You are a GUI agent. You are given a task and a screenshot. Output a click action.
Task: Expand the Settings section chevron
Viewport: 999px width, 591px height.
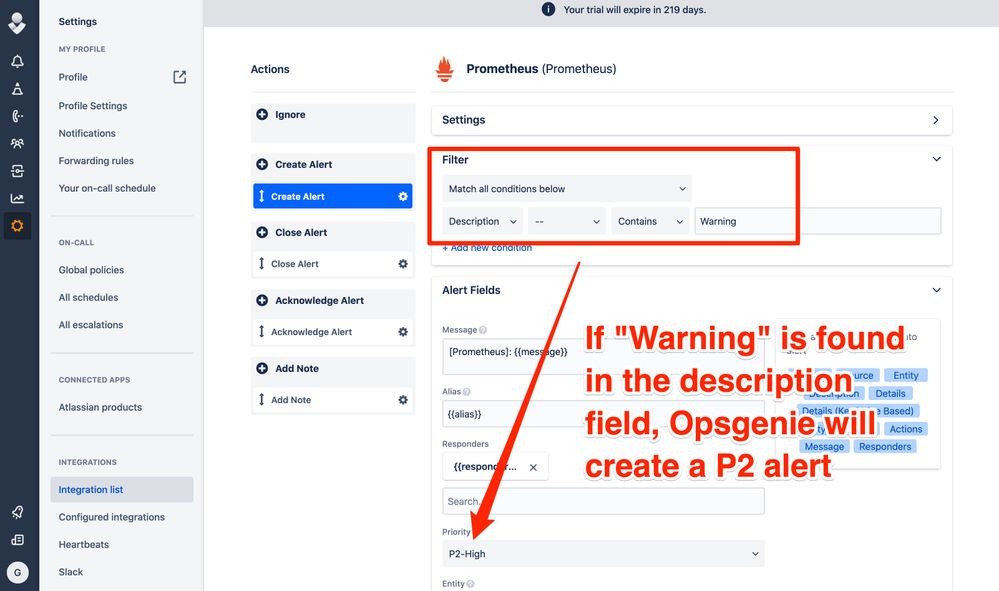(935, 120)
